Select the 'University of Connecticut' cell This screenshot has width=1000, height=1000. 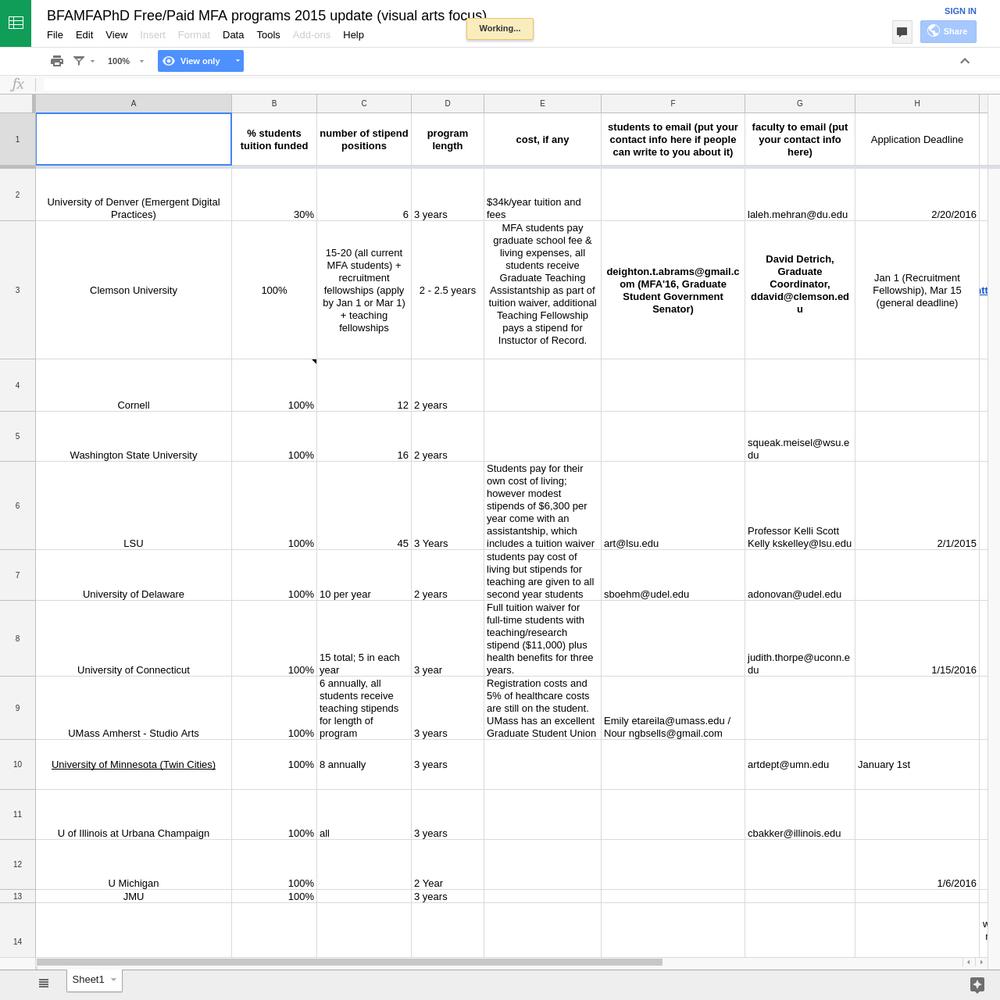[x=133, y=638]
